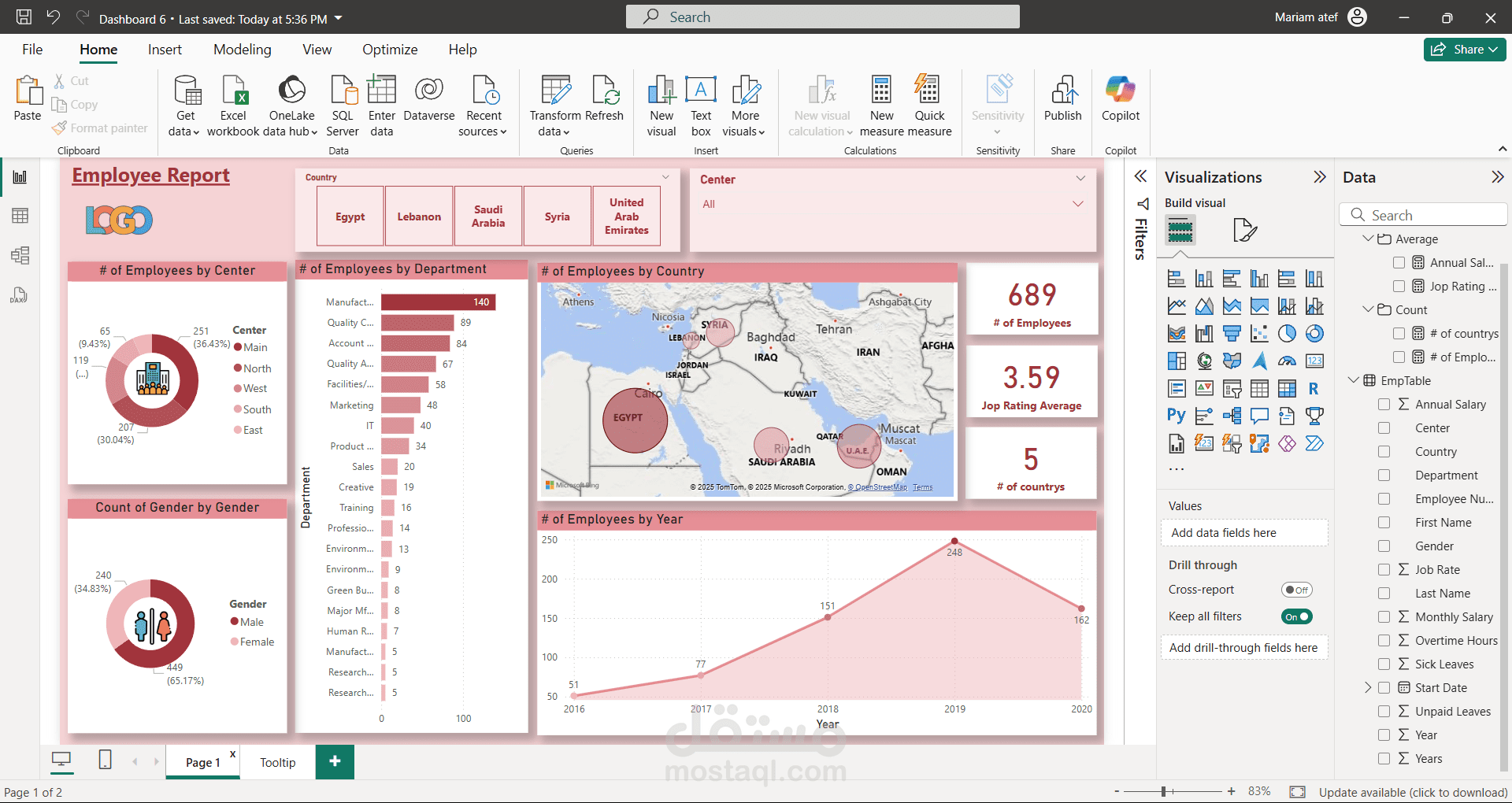Open the File menu

point(32,50)
